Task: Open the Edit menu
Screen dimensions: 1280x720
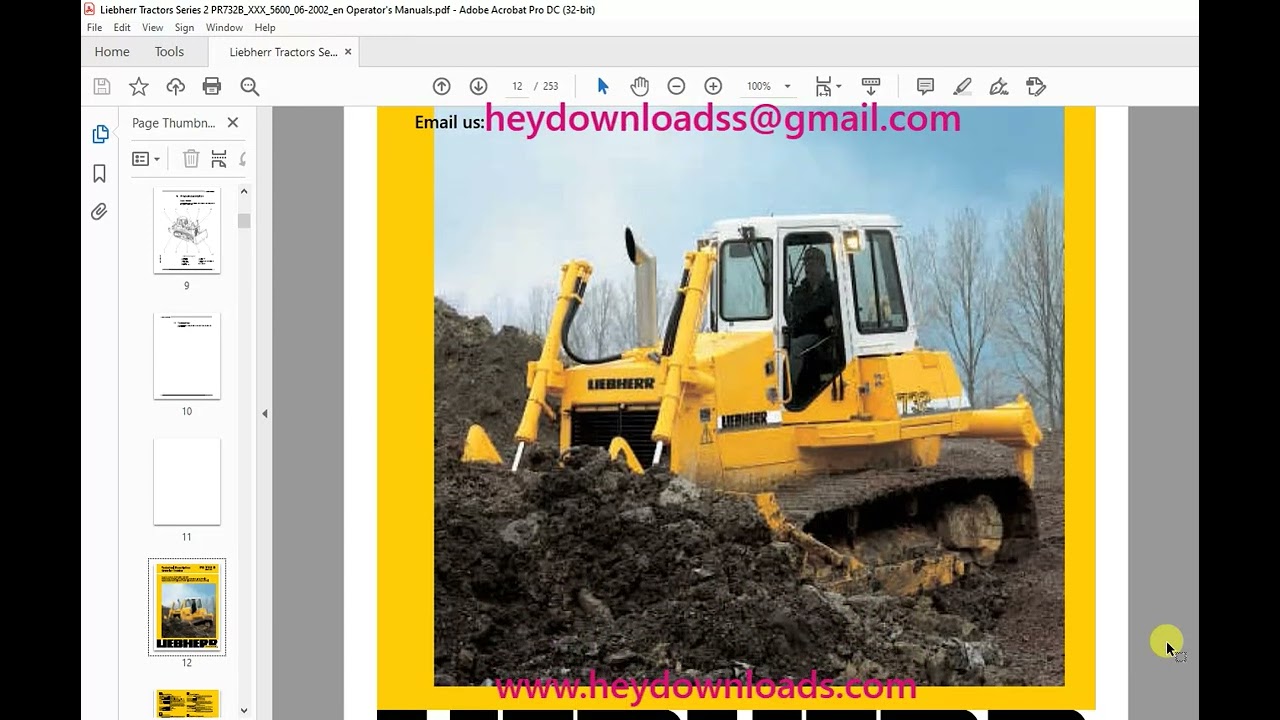Action: click(x=122, y=28)
